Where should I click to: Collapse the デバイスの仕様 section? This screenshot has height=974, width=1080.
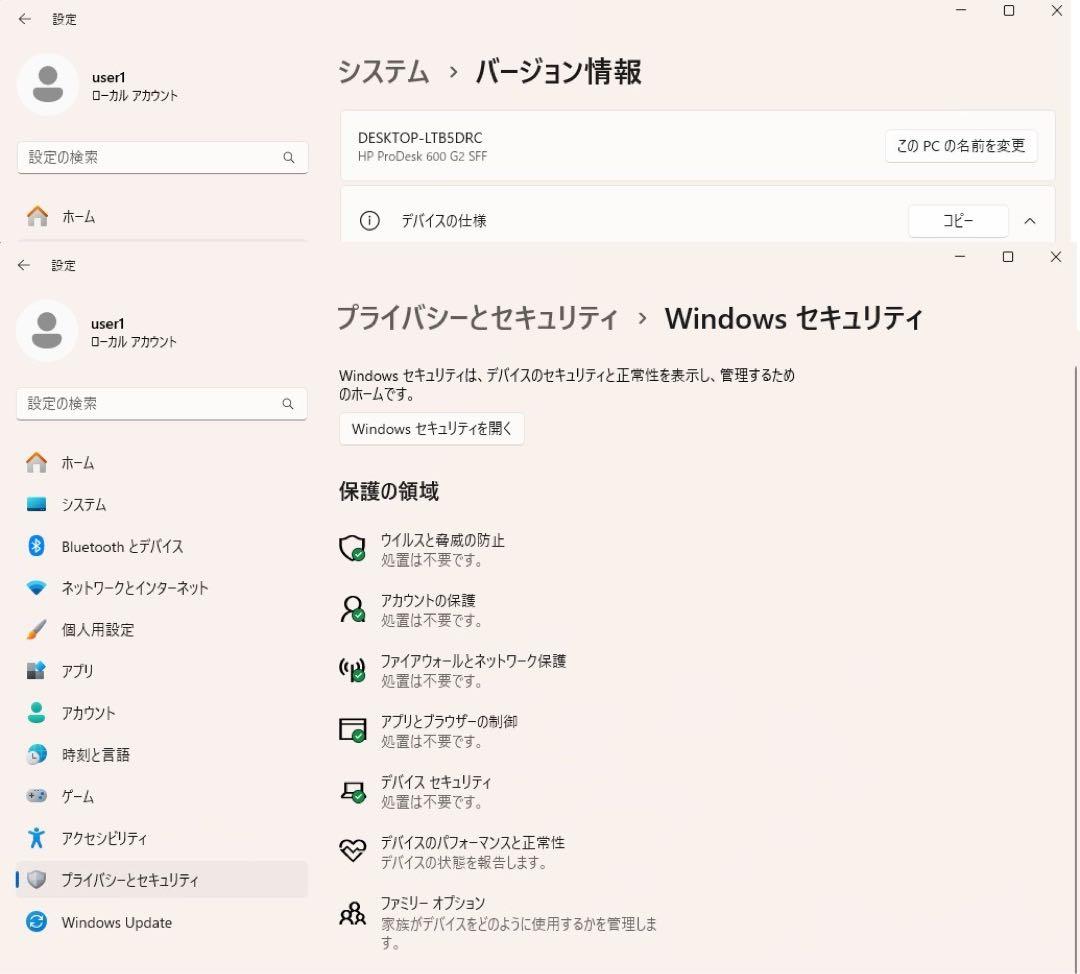pyautogui.click(x=1030, y=221)
